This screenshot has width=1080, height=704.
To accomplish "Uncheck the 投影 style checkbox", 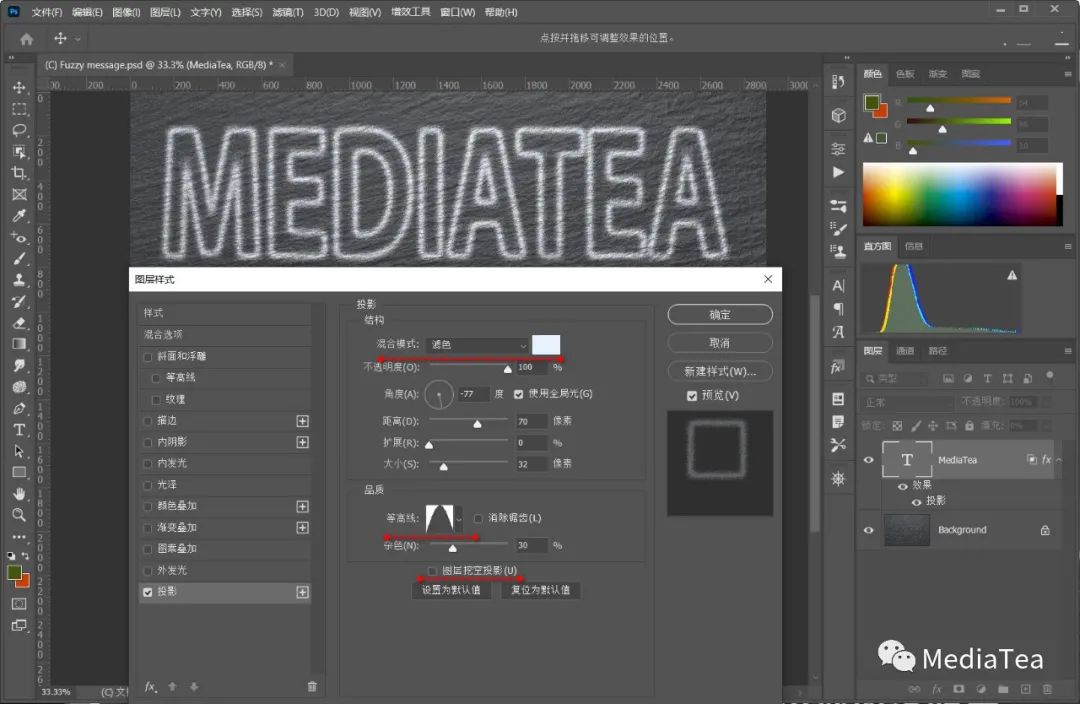I will 147,592.
